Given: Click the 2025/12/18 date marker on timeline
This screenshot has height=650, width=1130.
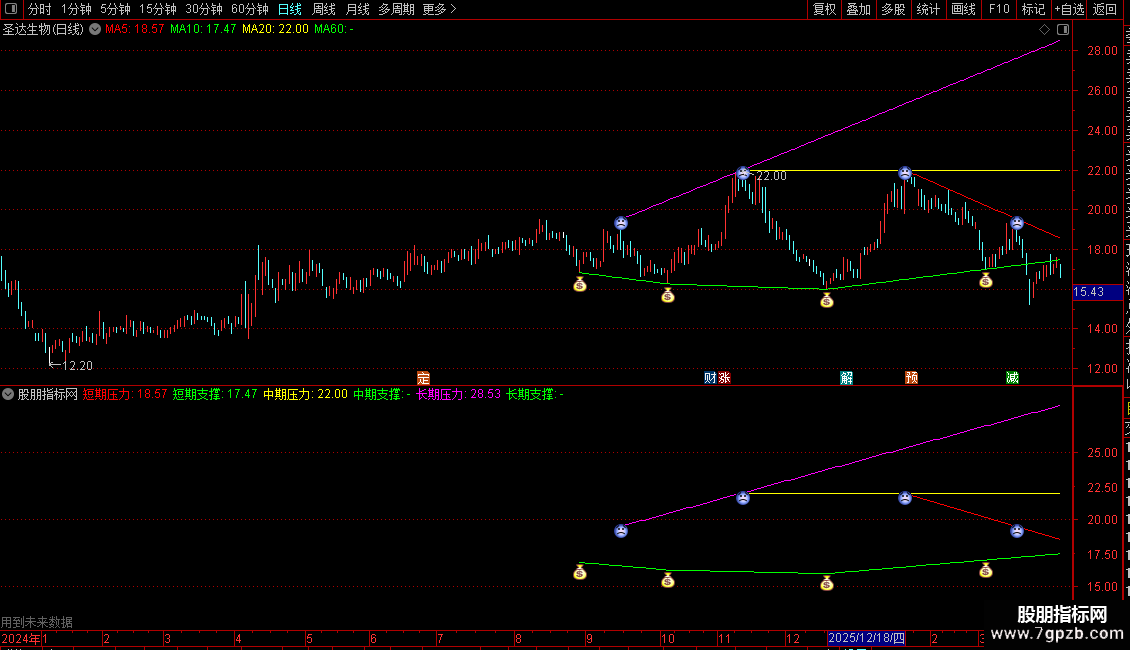Looking at the screenshot, I should 866,638.
